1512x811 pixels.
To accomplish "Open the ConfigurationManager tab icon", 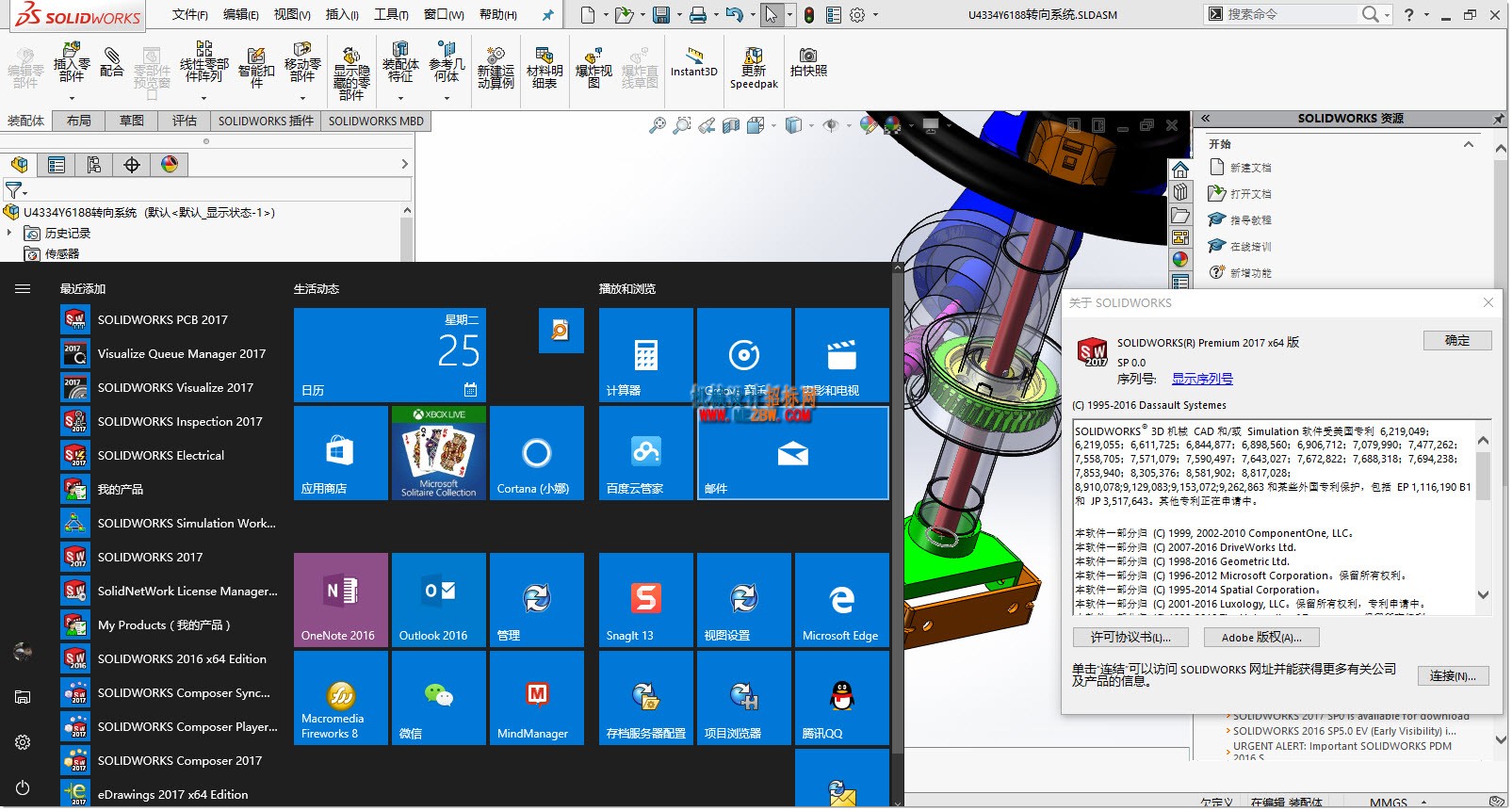I will (94, 165).
